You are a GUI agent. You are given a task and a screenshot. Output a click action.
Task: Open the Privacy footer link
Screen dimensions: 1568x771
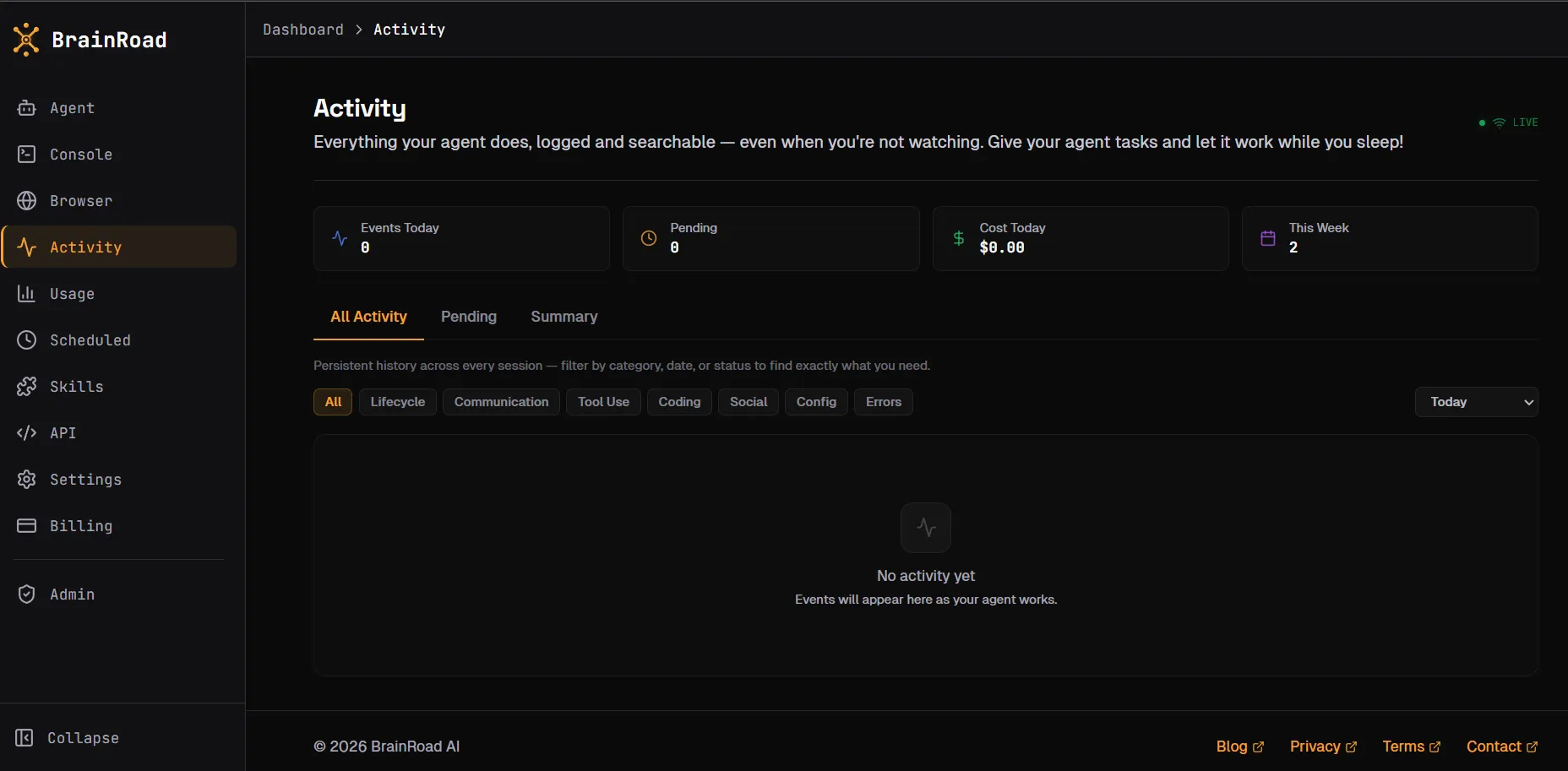click(x=1323, y=747)
